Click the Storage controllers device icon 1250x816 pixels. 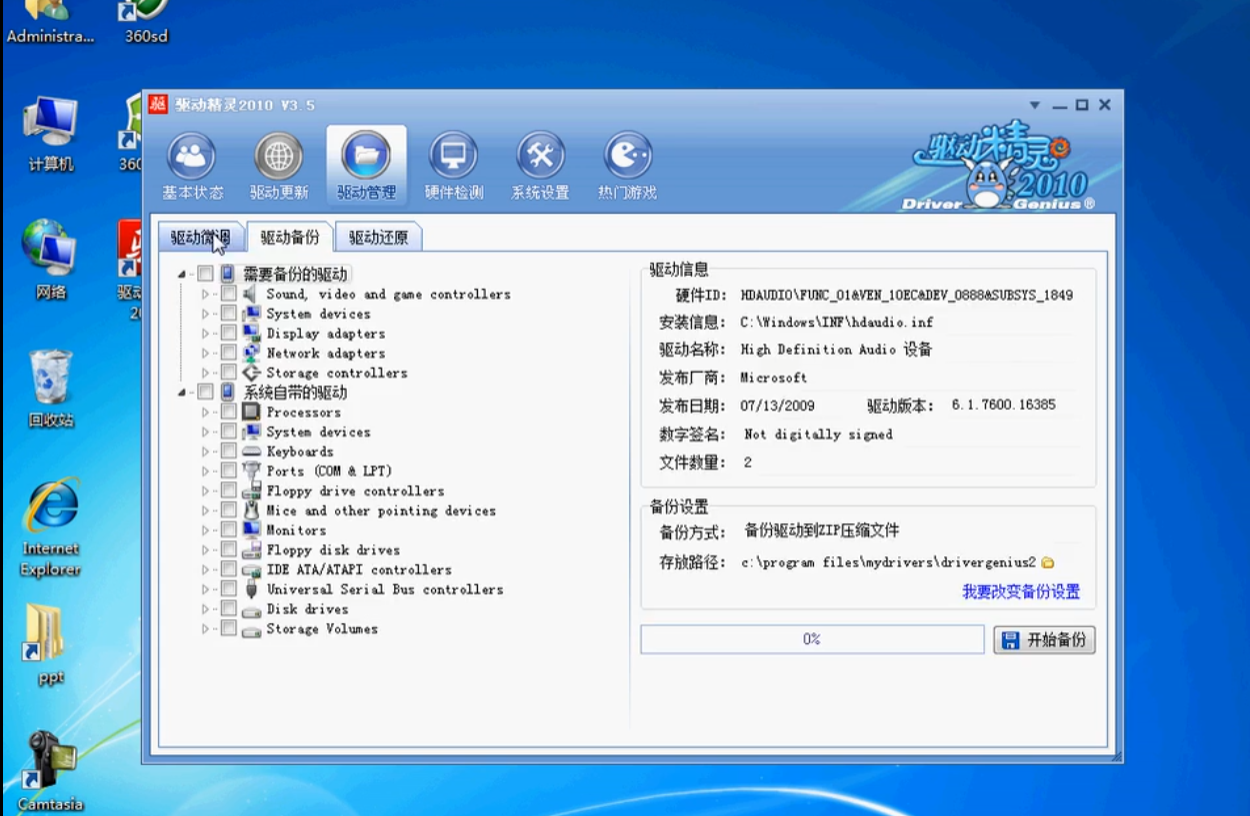[250, 373]
